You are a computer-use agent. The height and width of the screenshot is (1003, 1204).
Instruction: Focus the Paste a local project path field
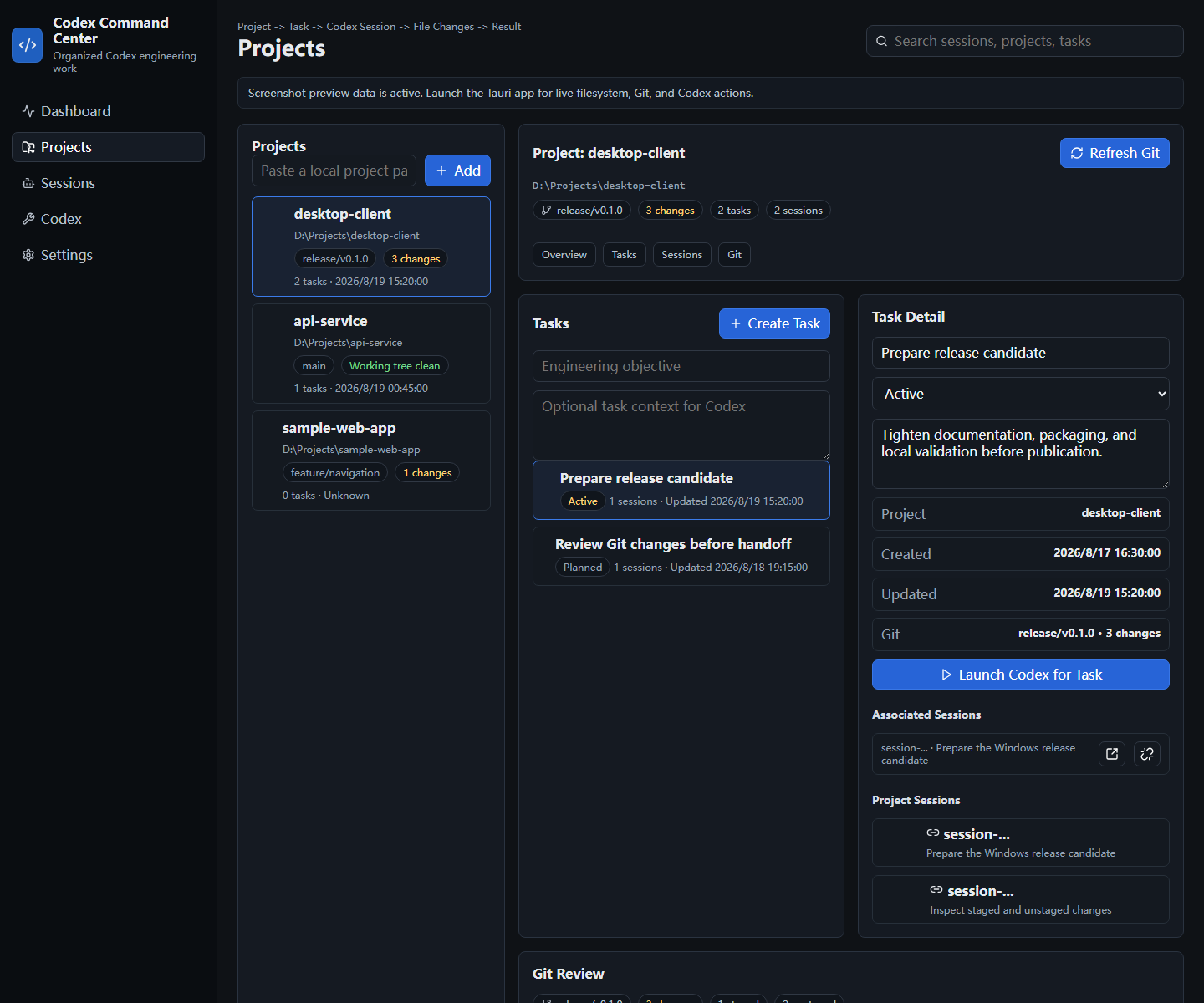pyautogui.click(x=334, y=171)
